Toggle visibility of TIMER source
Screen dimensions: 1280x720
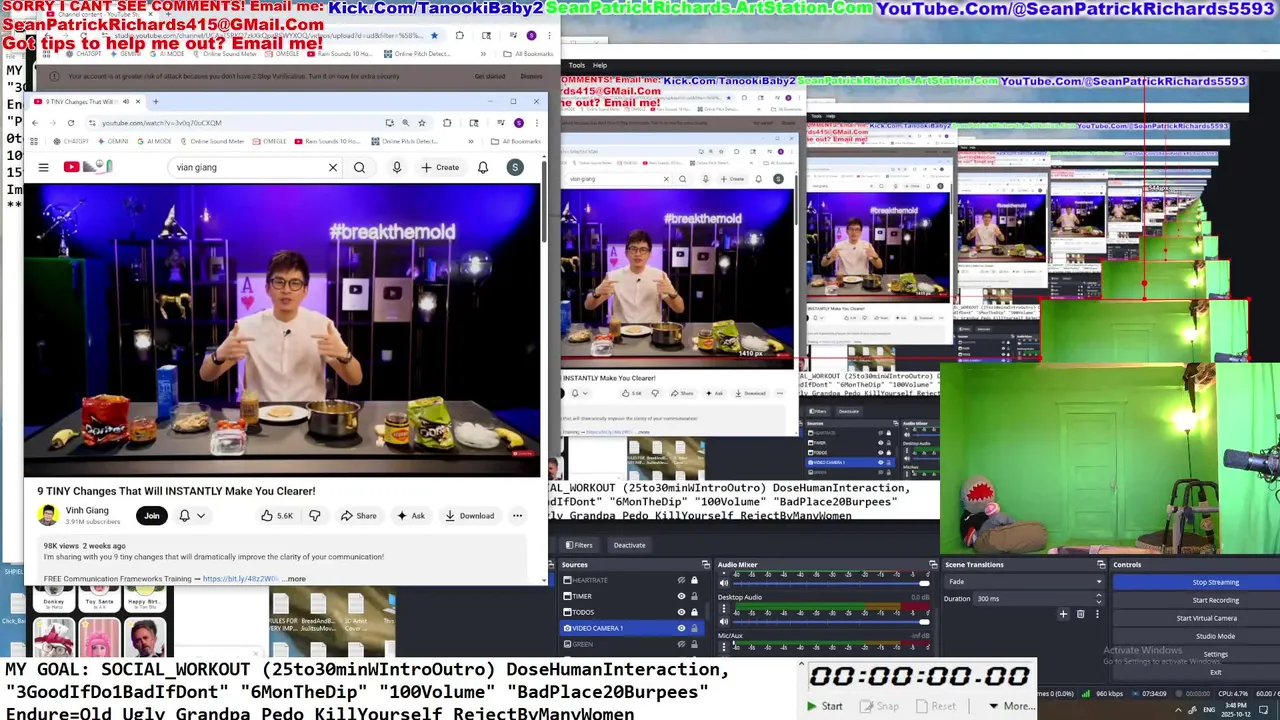pyautogui.click(x=681, y=596)
